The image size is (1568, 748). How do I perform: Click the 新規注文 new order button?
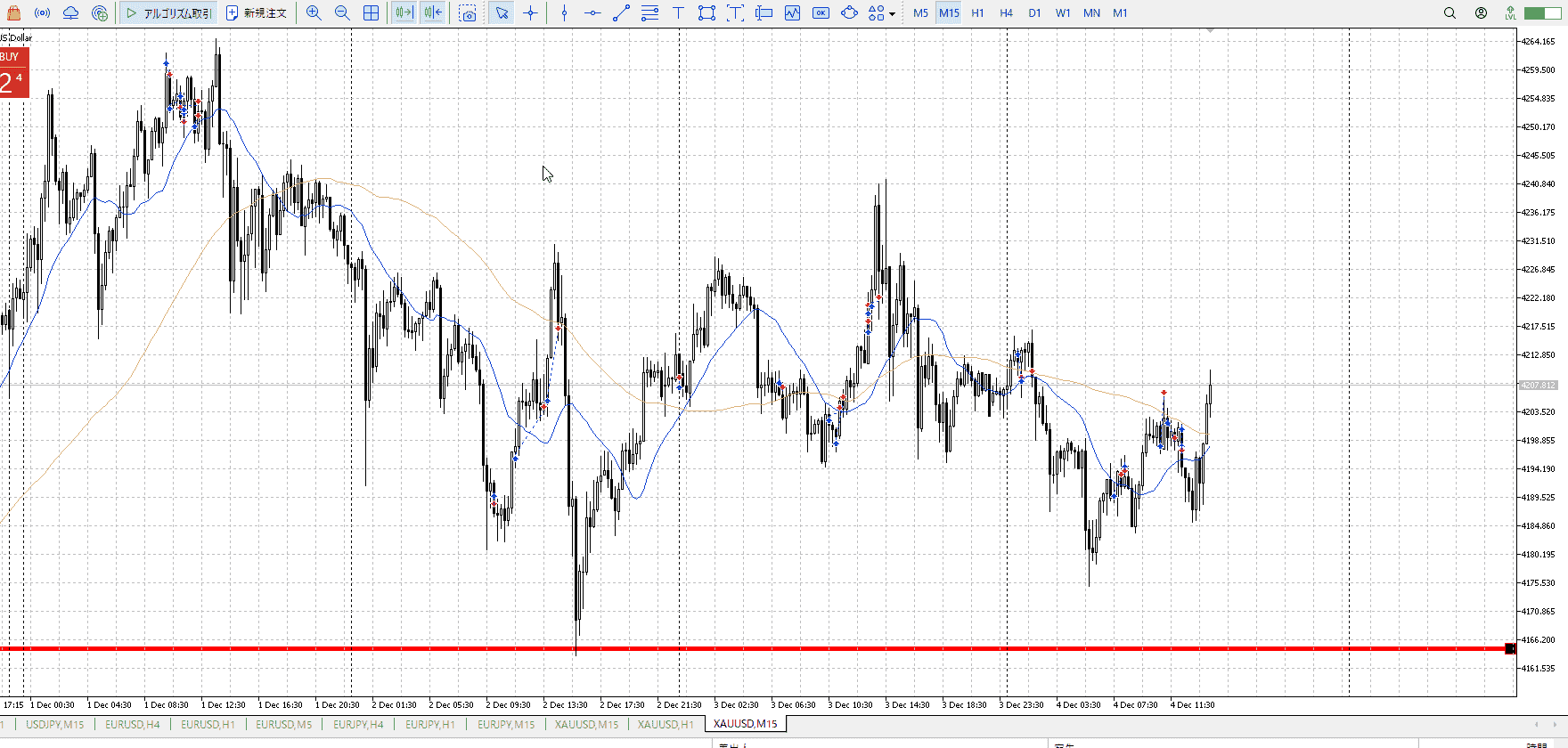tap(257, 13)
